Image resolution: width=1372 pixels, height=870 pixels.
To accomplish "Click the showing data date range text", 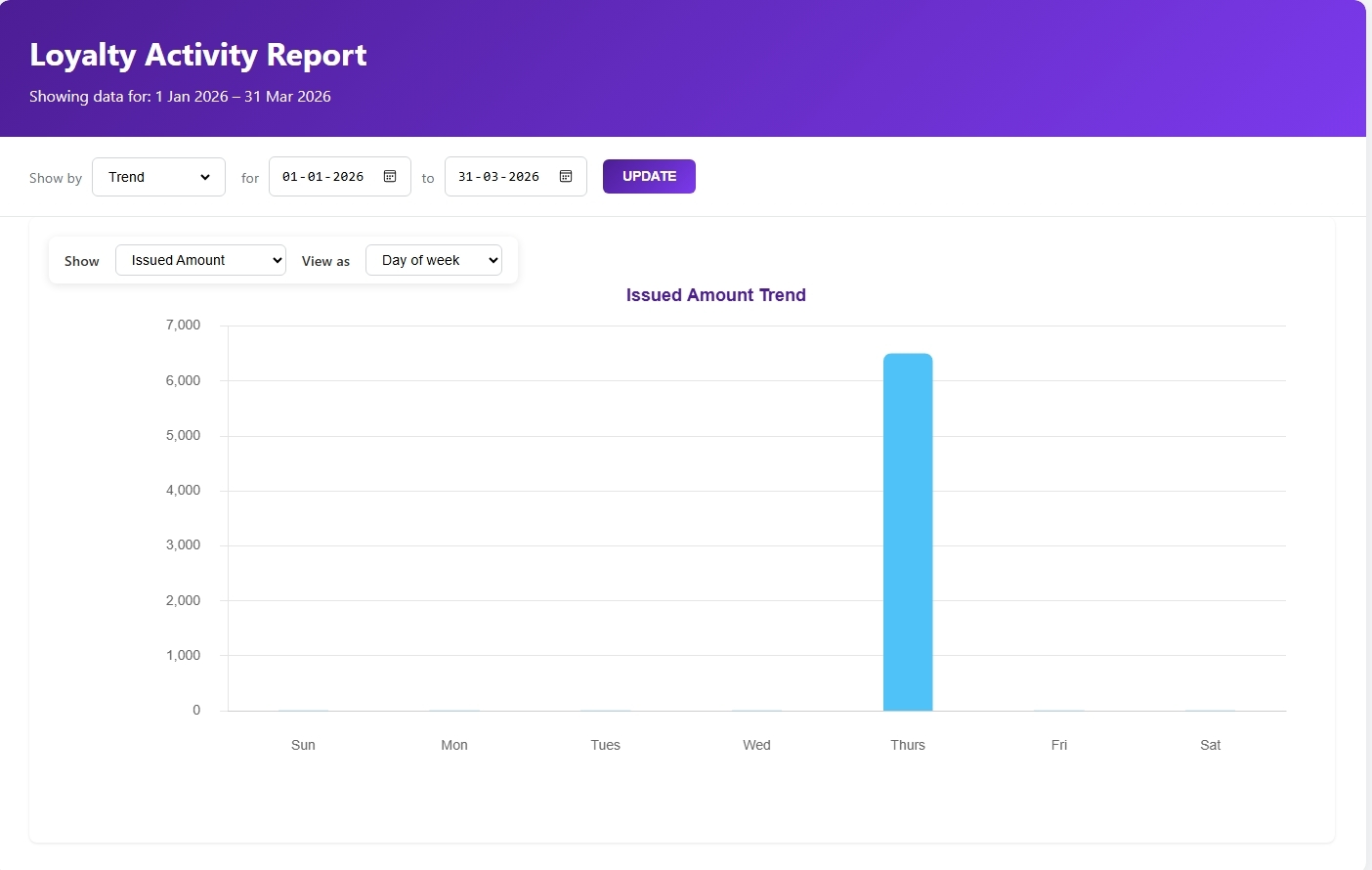I will (x=180, y=96).
